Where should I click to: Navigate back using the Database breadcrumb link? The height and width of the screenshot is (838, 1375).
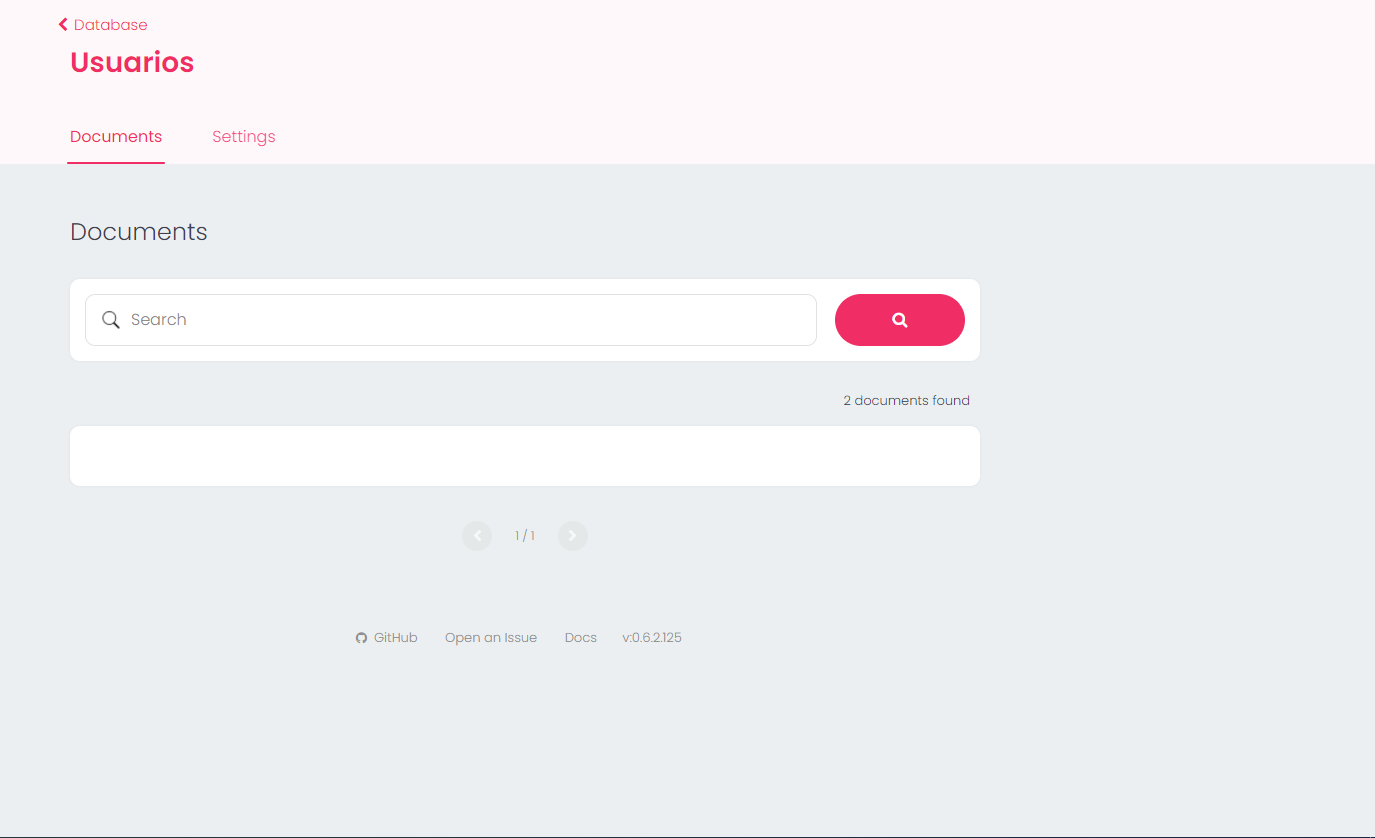click(x=110, y=24)
